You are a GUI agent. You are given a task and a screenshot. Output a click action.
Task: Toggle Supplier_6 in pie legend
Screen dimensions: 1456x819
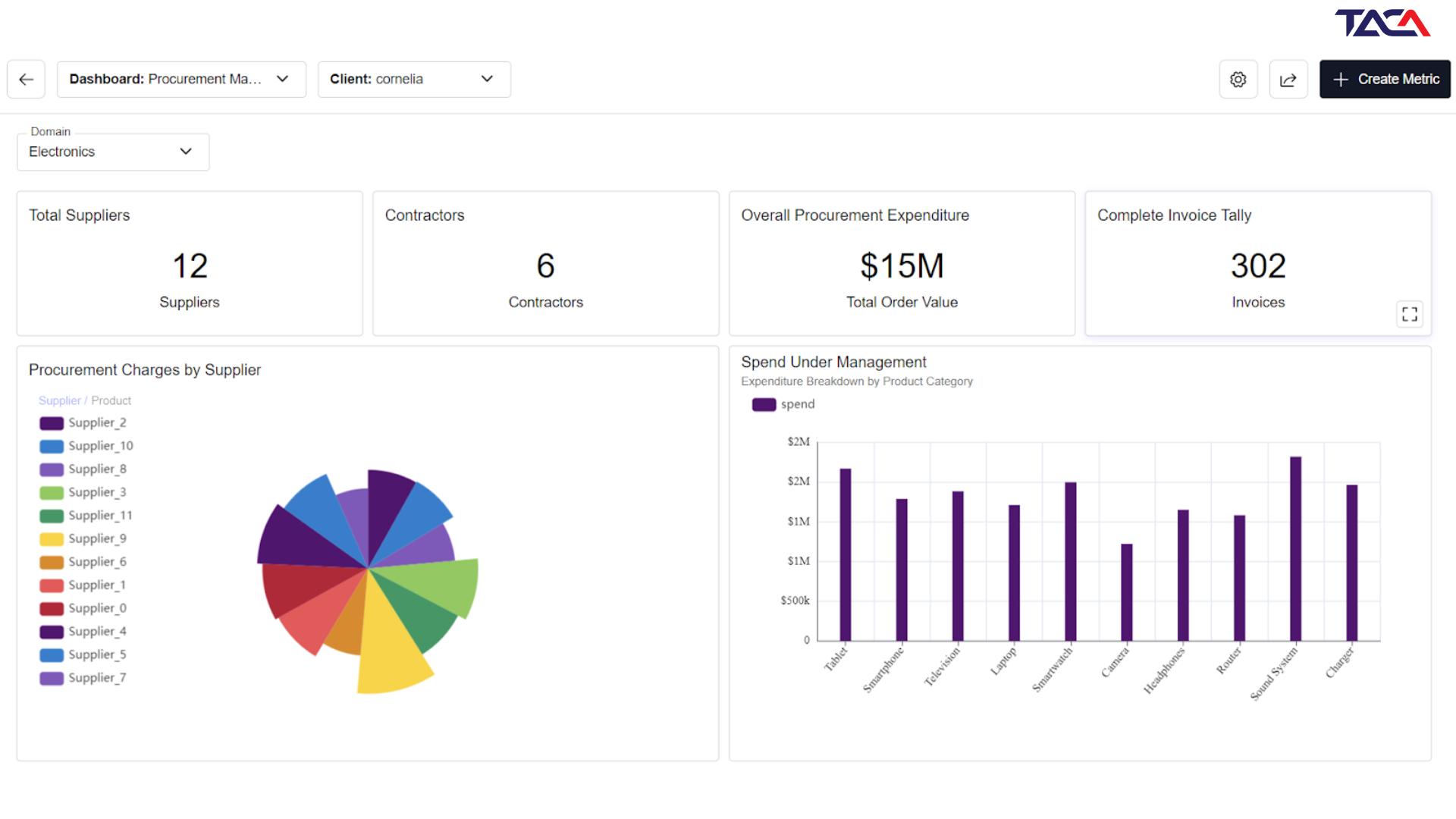(83, 562)
